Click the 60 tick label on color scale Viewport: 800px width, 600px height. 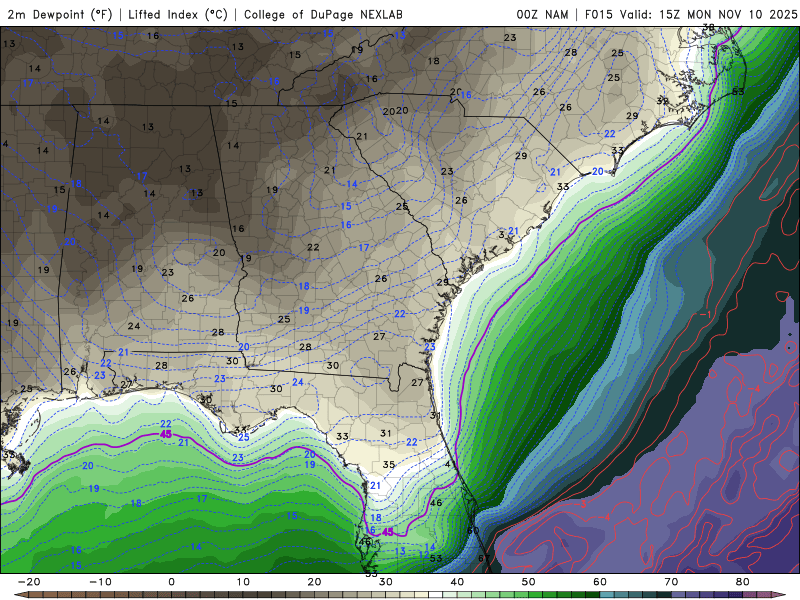[600, 582]
